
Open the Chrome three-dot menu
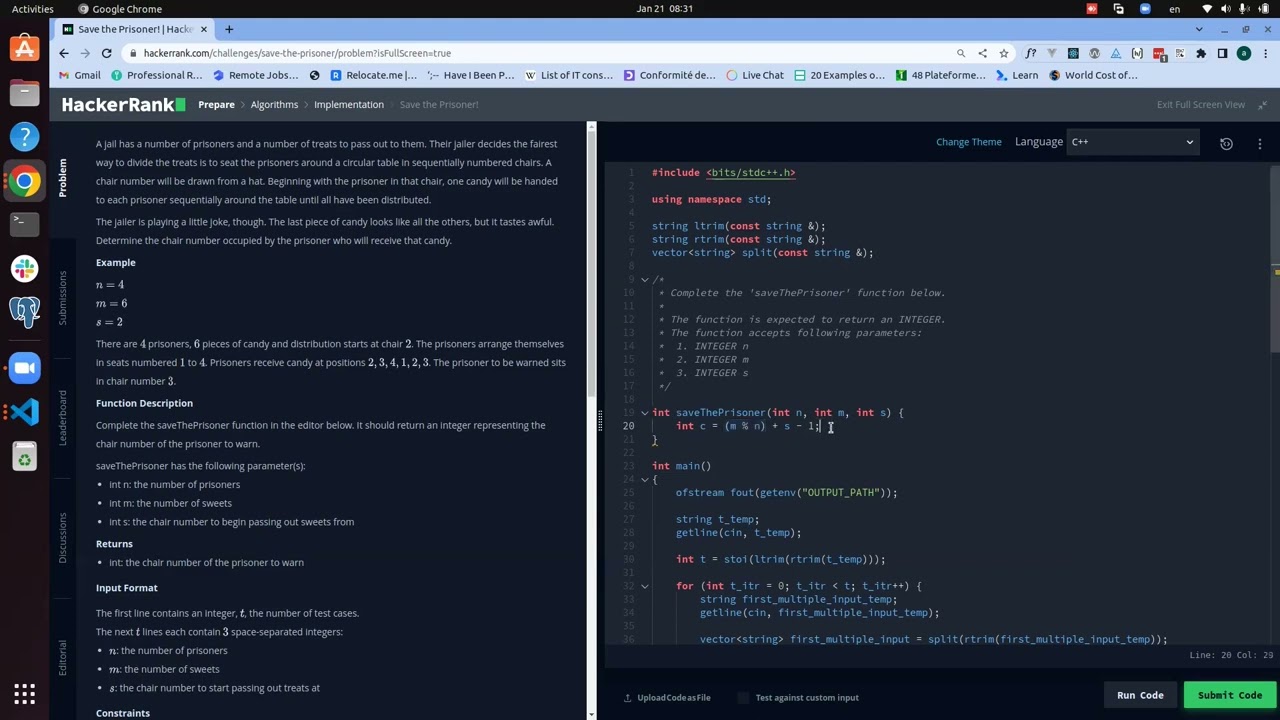1265,53
